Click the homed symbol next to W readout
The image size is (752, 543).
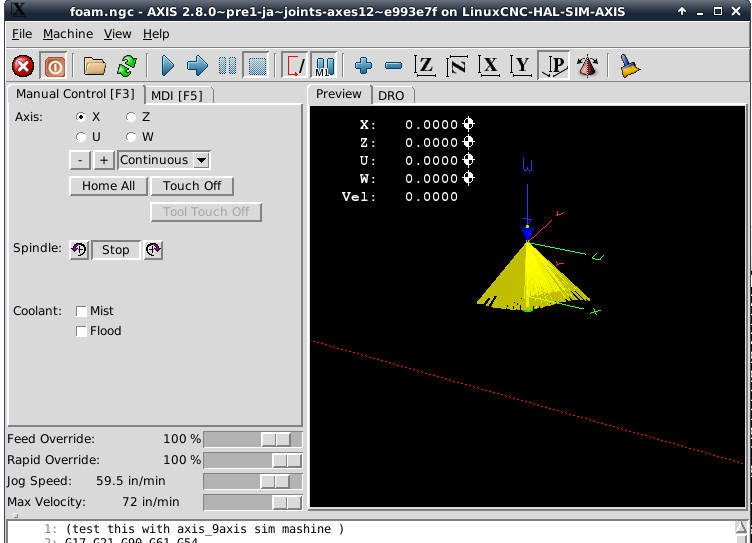(469, 178)
